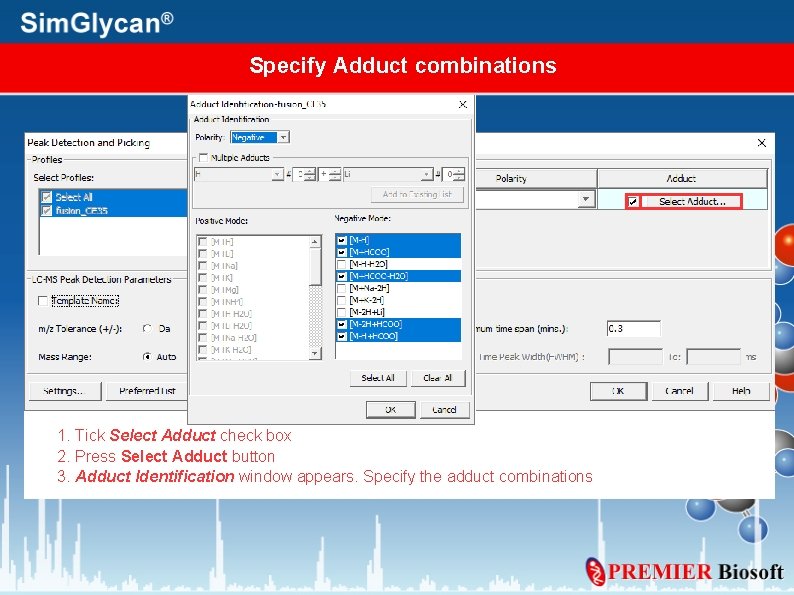The image size is (794, 595).
Task: Select the Da tolerance radio button
Action: click(x=147, y=329)
